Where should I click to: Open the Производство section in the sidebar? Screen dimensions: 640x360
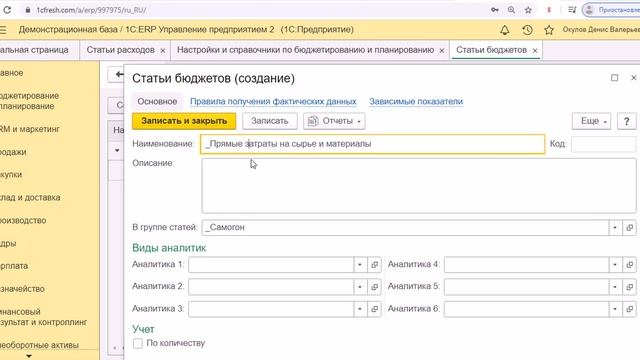[x=23, y=220]
